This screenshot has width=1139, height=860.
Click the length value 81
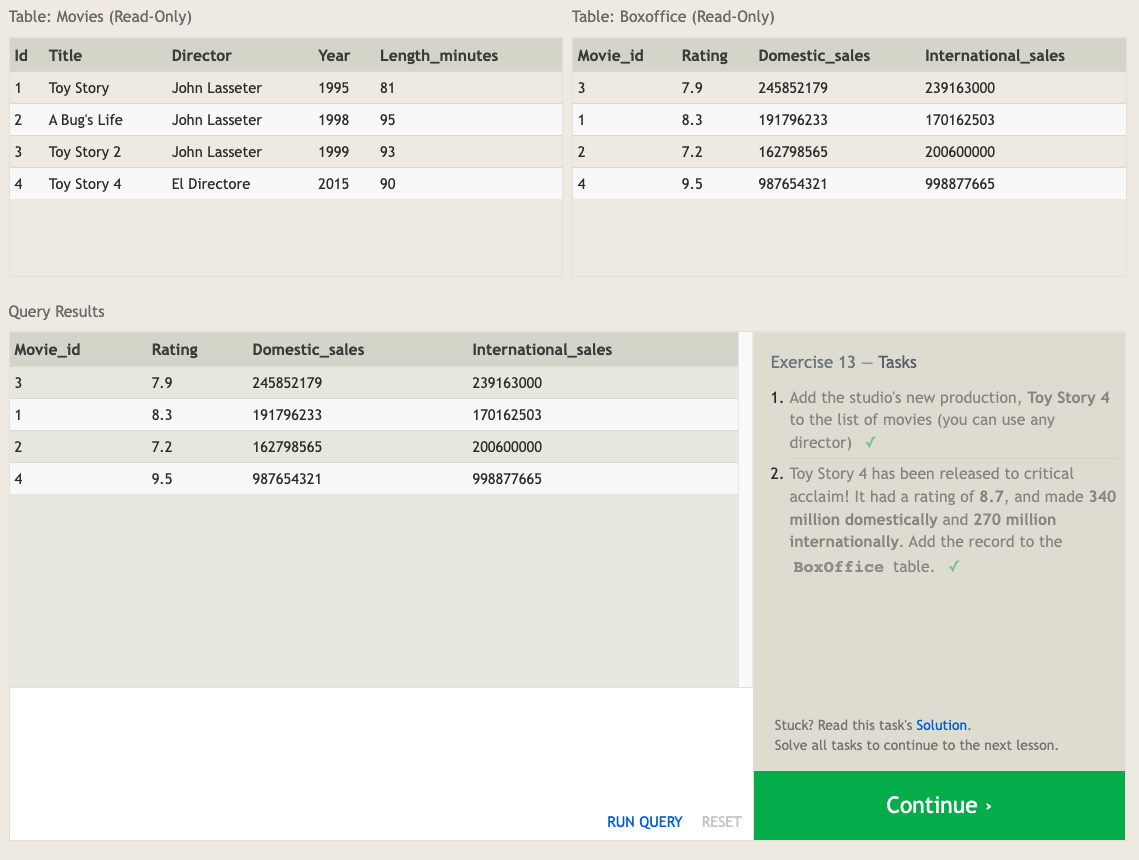click(387, 88)
